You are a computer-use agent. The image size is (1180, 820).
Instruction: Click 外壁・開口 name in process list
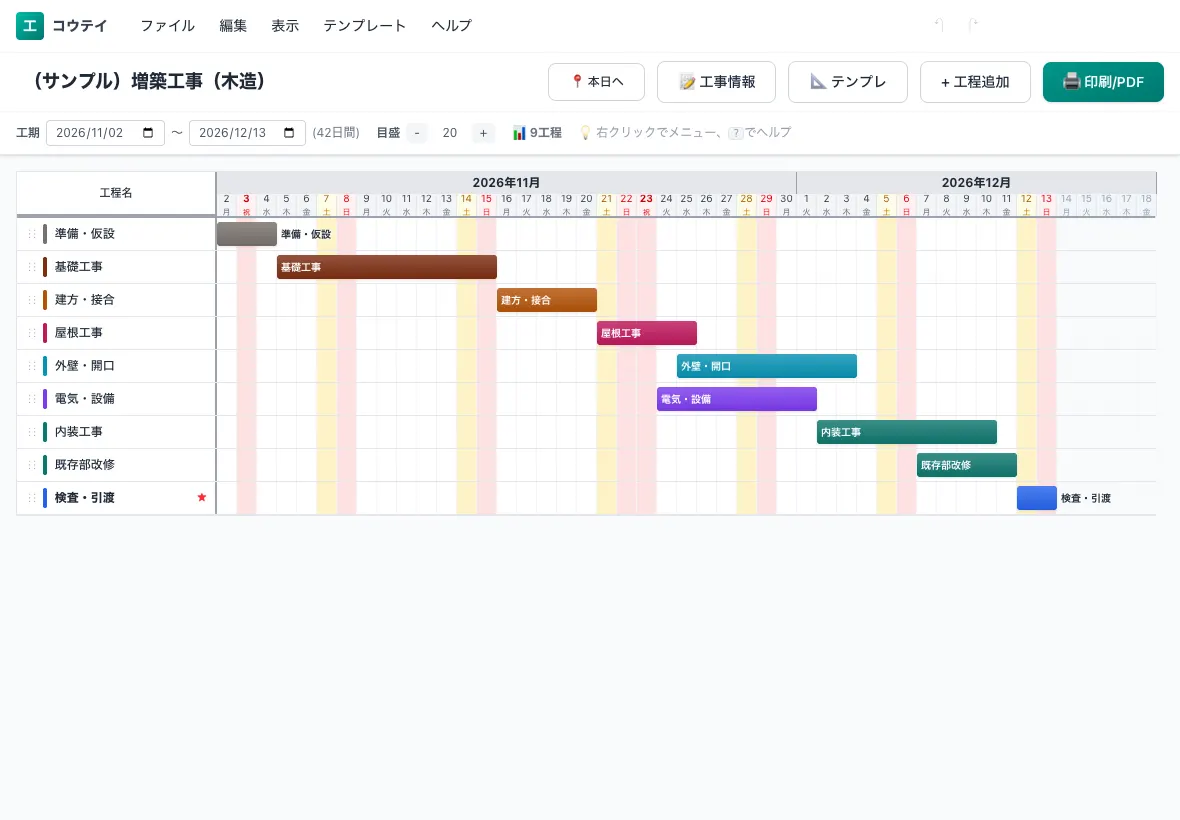tap(85, 366)
